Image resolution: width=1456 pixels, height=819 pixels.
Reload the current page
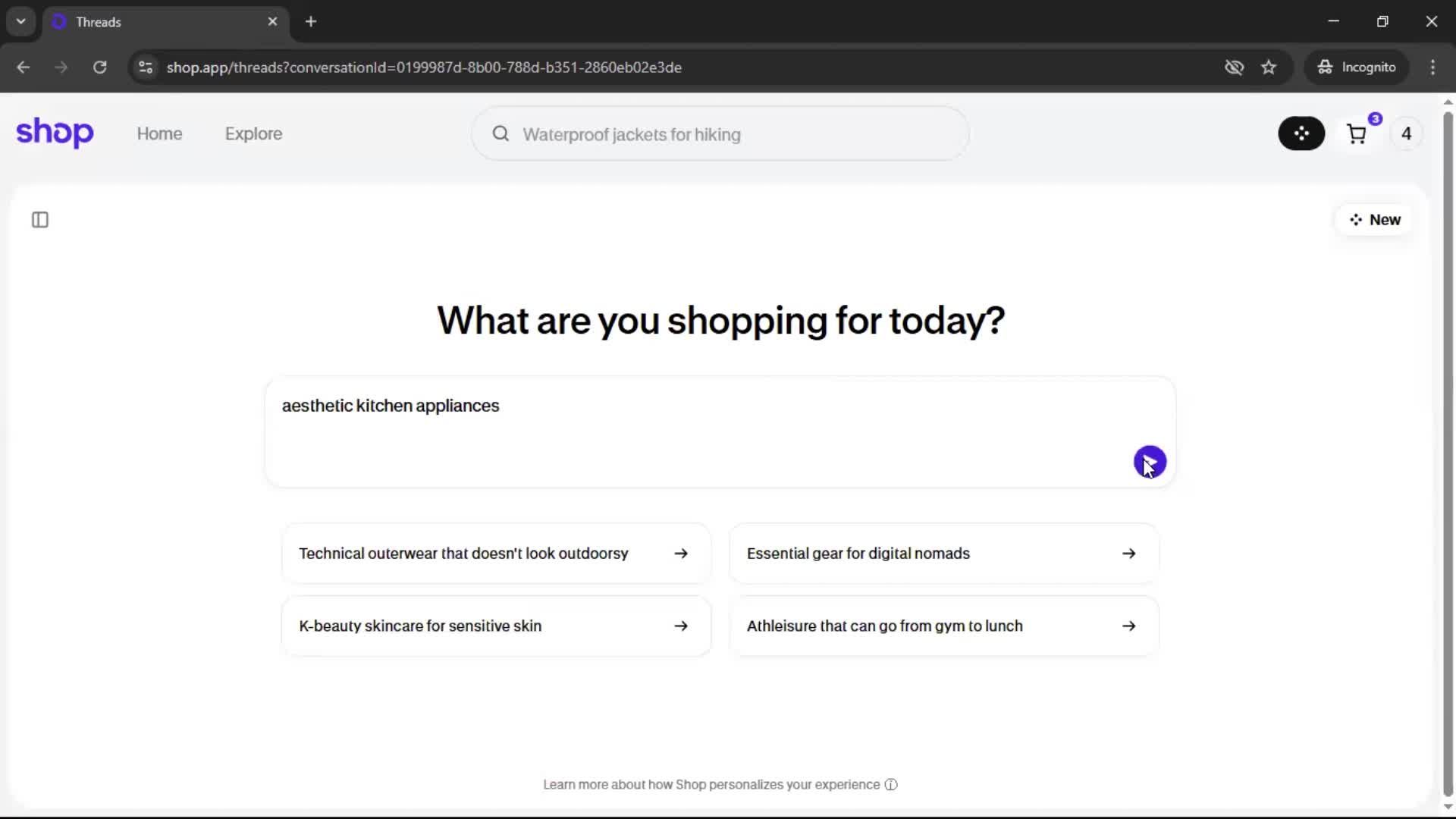[99, 67]
